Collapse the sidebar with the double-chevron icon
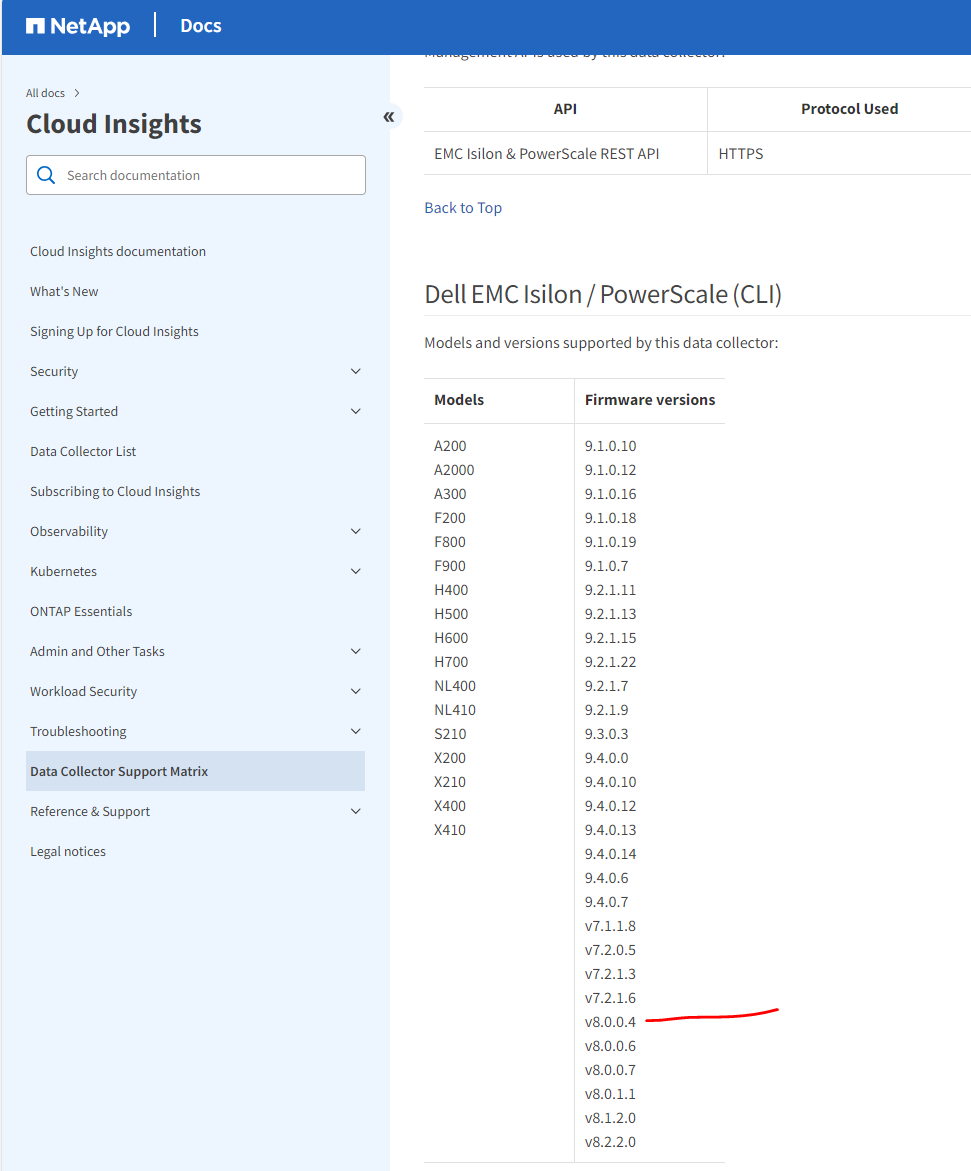Screen dimensions: 971x1171 coord(389,116)
